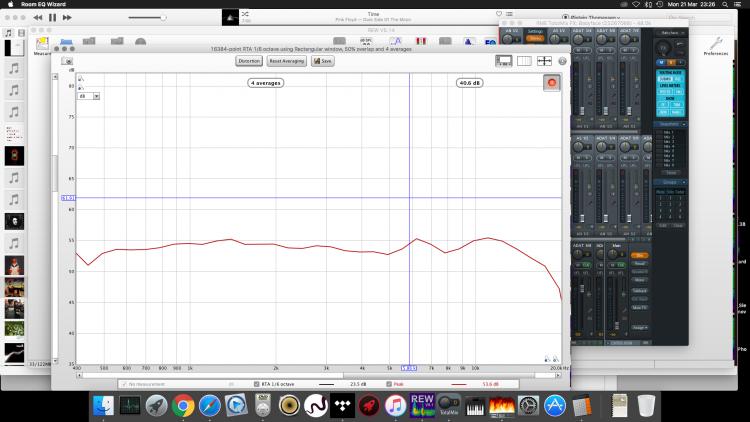Screen dimensions: 750x422
Task: Save the RTA result with Save button
Action: 323,61
